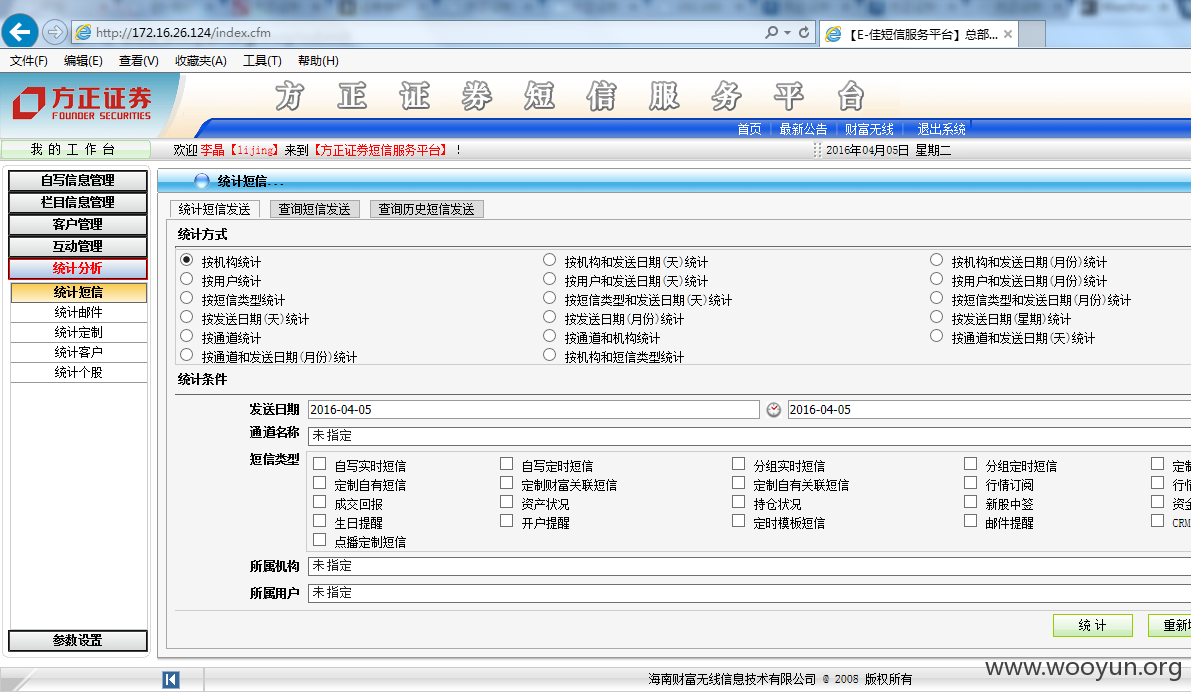Open the 帮助(H) menu
1191x696 pixels.
click(318, 61)
